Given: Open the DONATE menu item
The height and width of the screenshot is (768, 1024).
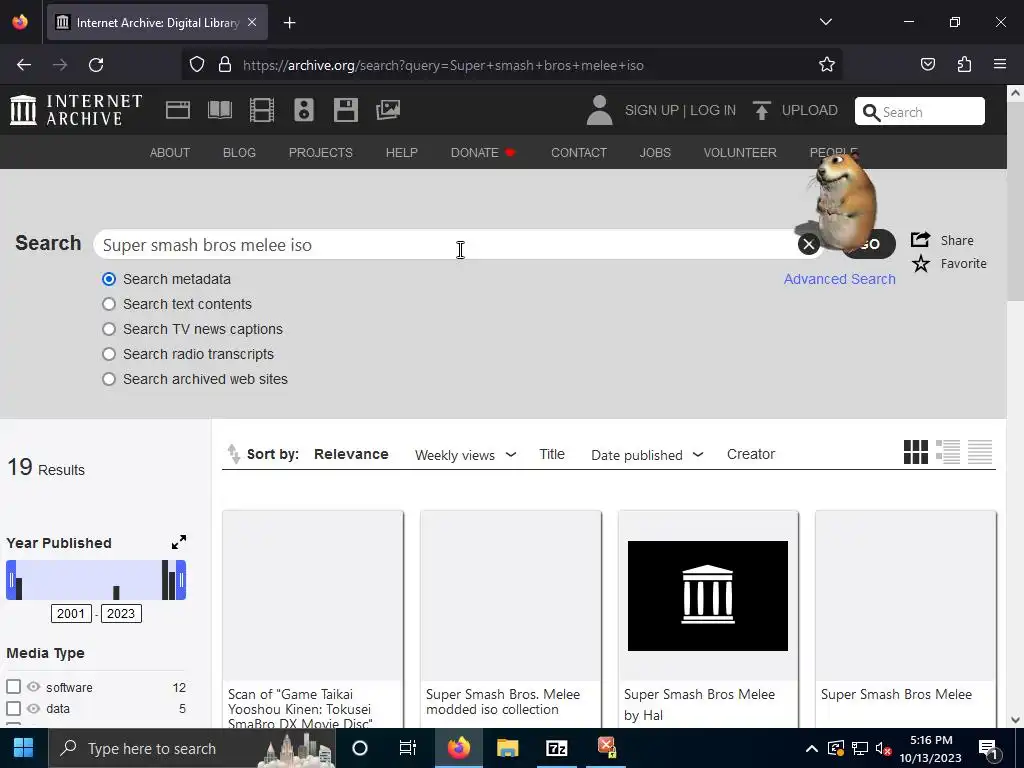Looking at the screenshot, I should coord(483,152).
